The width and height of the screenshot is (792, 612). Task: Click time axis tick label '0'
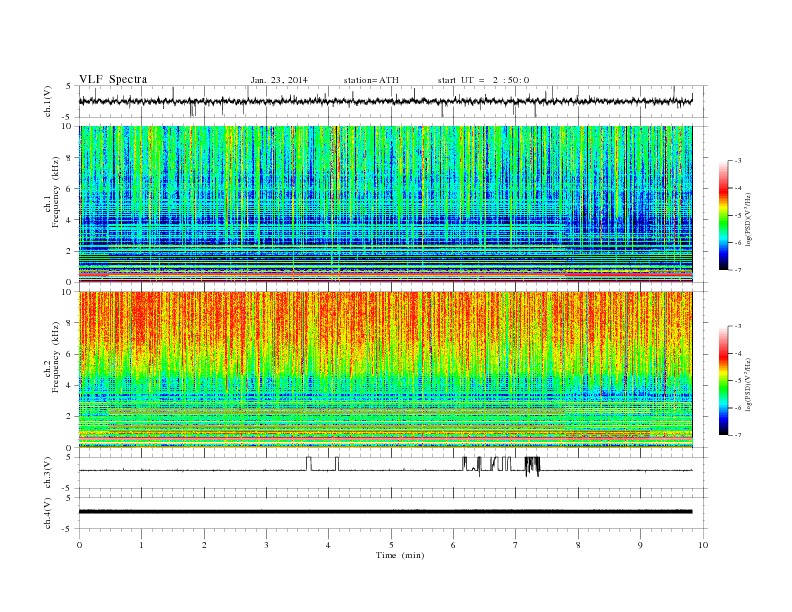(x=79, y=545)
